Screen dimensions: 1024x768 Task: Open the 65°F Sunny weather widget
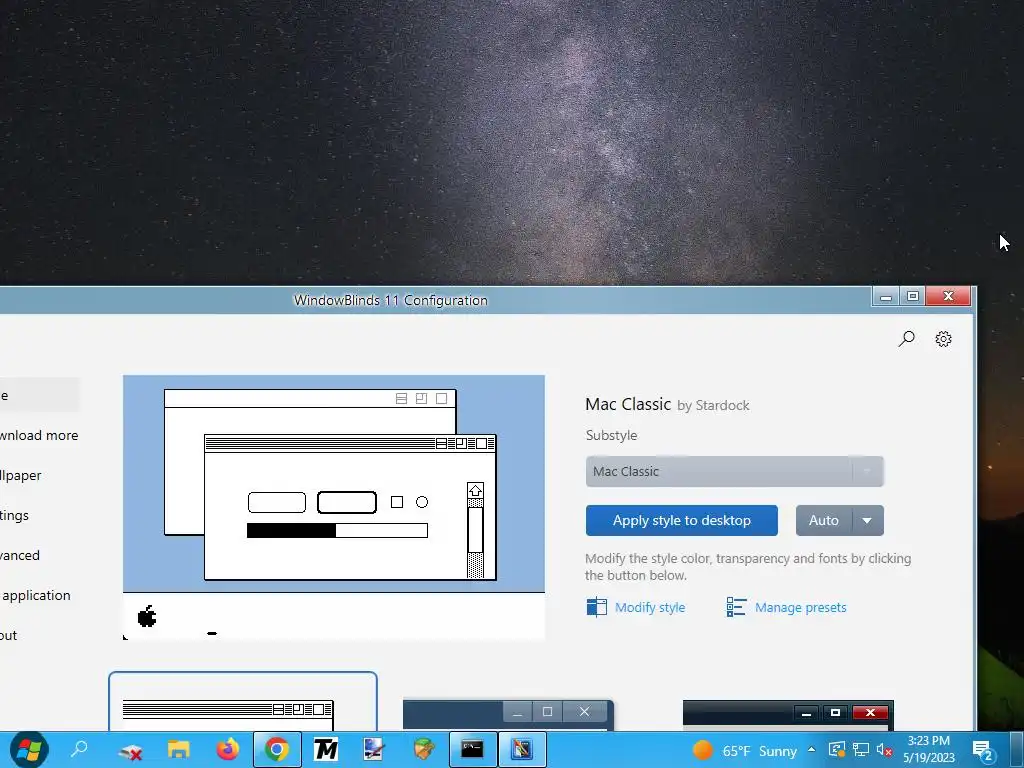(745, 750)
